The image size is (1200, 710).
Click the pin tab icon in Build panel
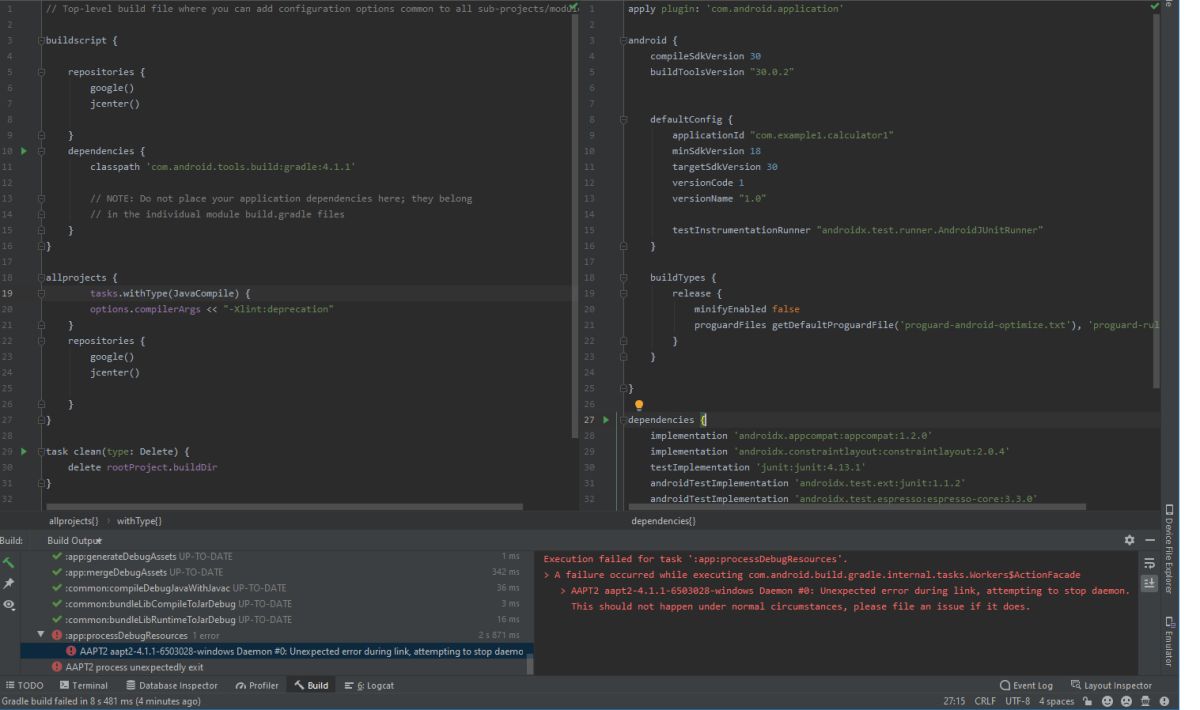(x=9, y=584)
